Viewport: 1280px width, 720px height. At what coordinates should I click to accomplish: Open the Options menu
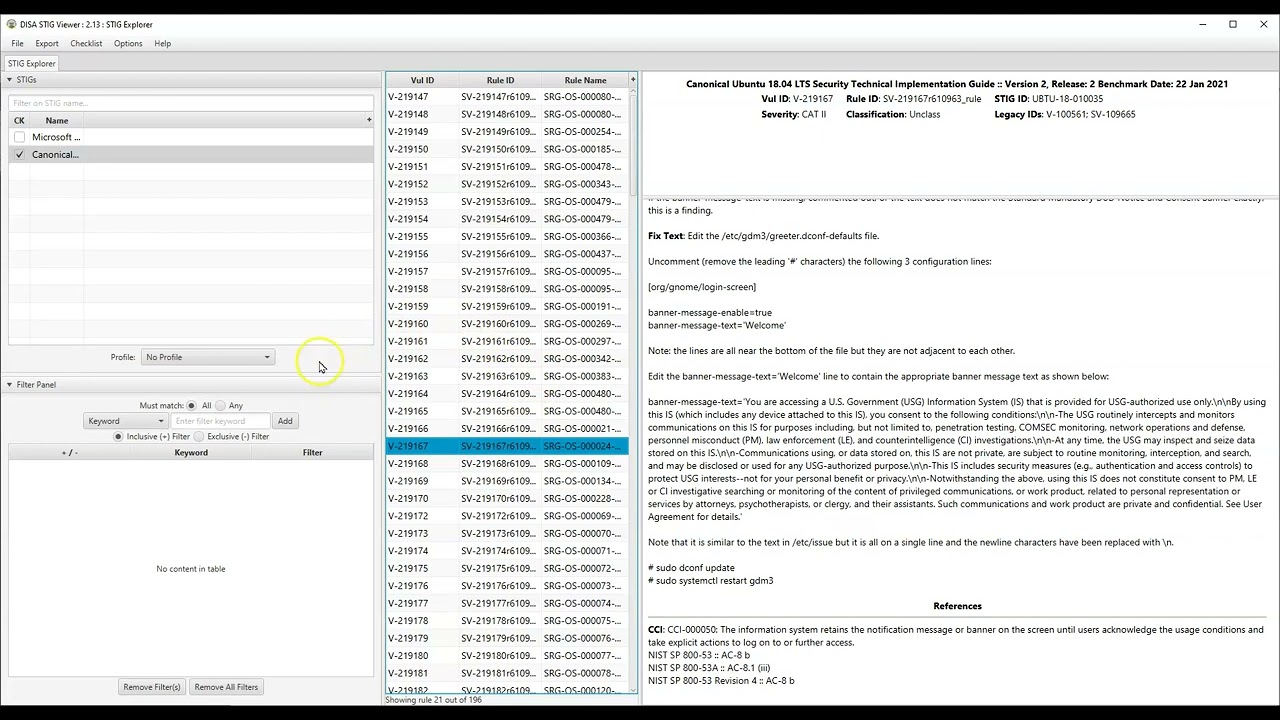coord(128,44)
